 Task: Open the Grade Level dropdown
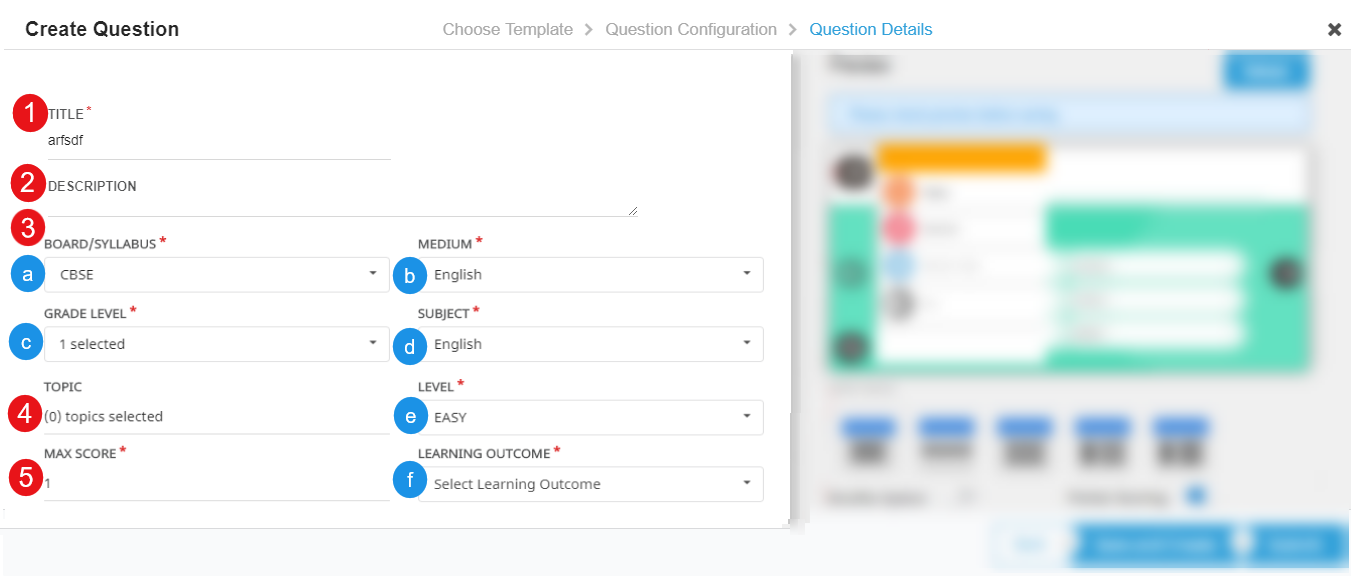216,344
